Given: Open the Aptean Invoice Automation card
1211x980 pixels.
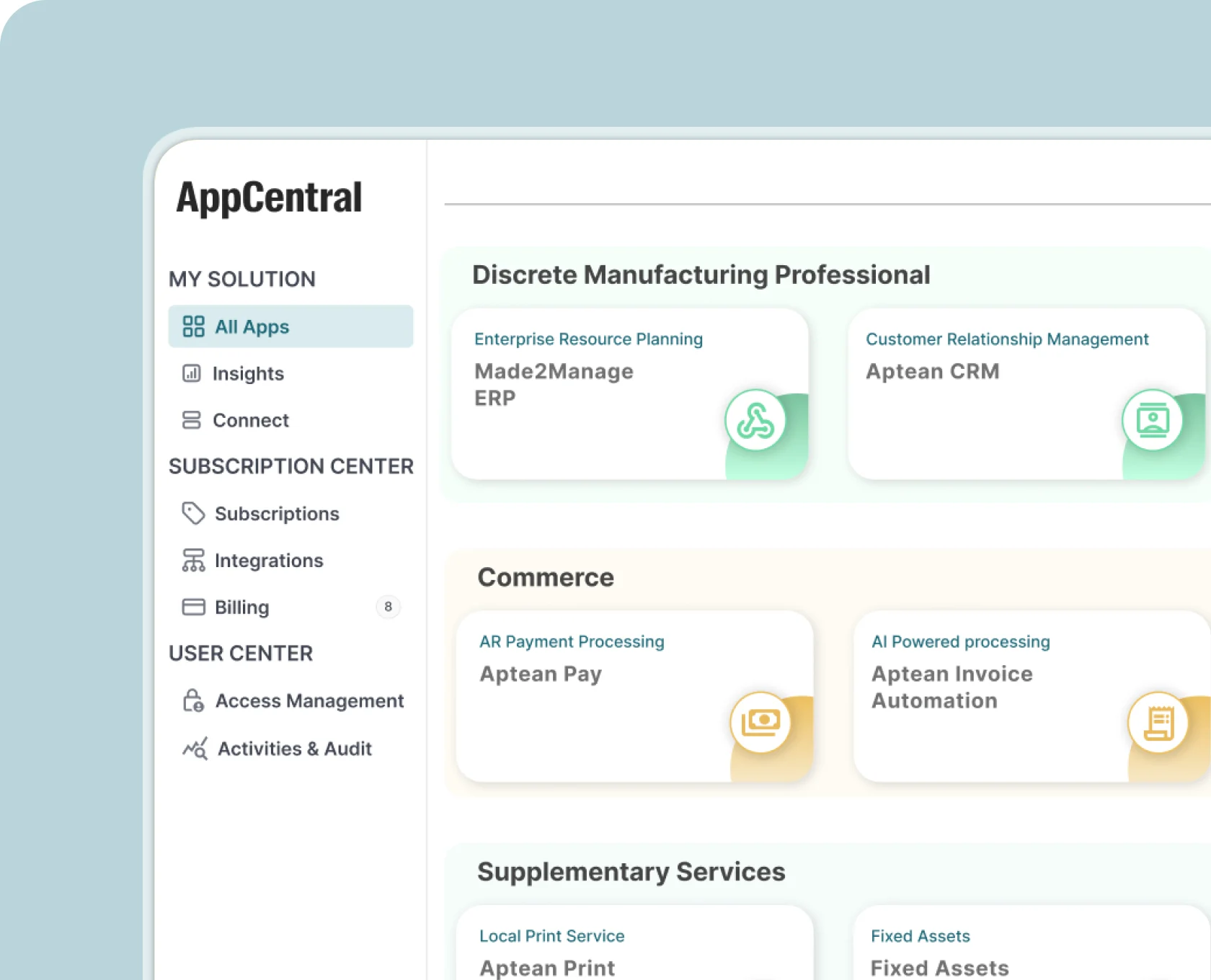Looking at the screenshot, I should click(1032, 696).
